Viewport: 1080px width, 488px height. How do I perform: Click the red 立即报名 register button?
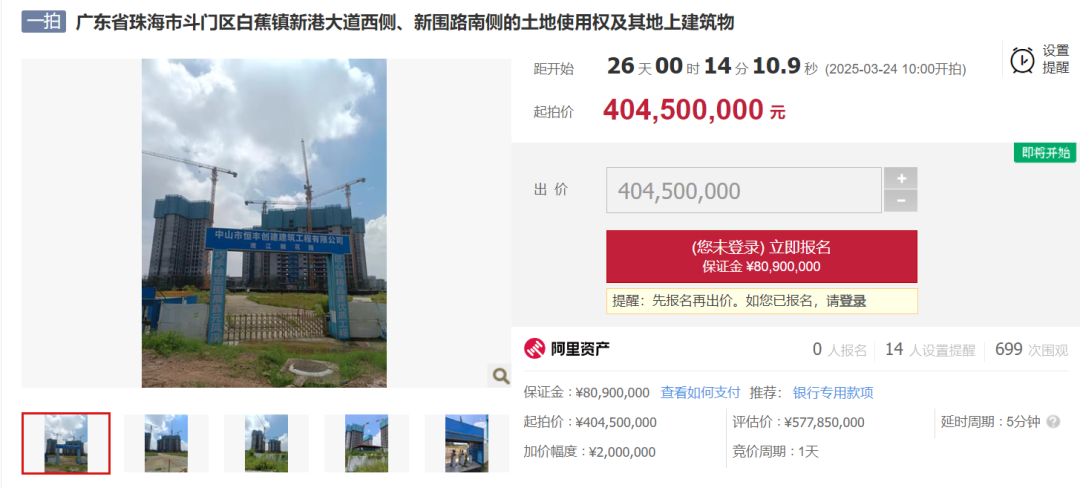tap(762, 256)
